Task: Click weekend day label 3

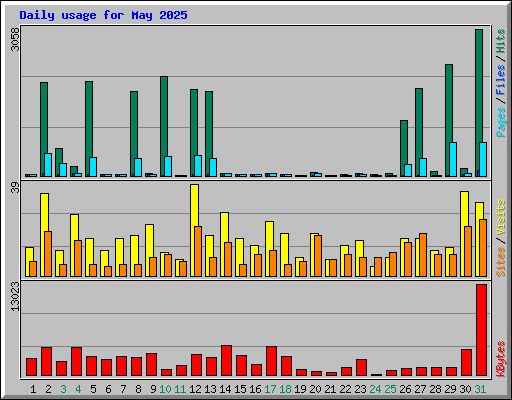Action: coord(63,389)
